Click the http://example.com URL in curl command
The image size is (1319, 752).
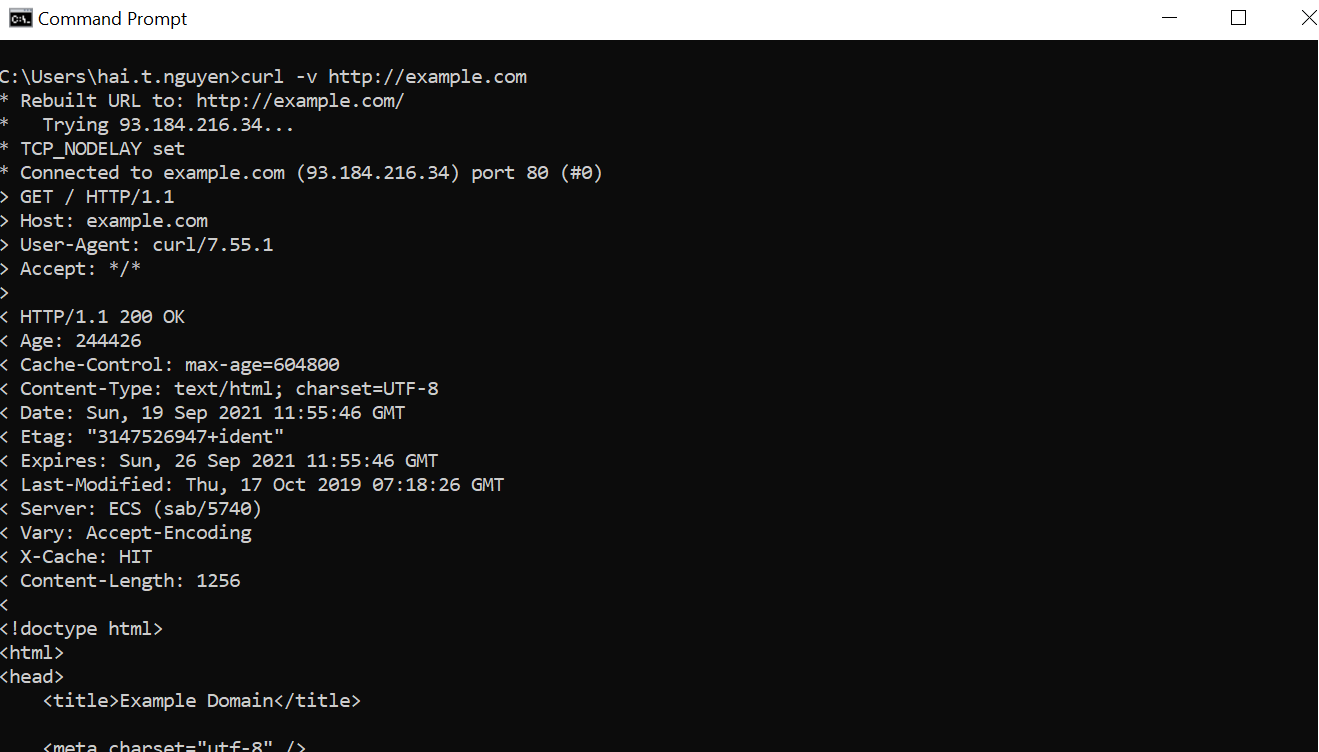coord(427,77)
